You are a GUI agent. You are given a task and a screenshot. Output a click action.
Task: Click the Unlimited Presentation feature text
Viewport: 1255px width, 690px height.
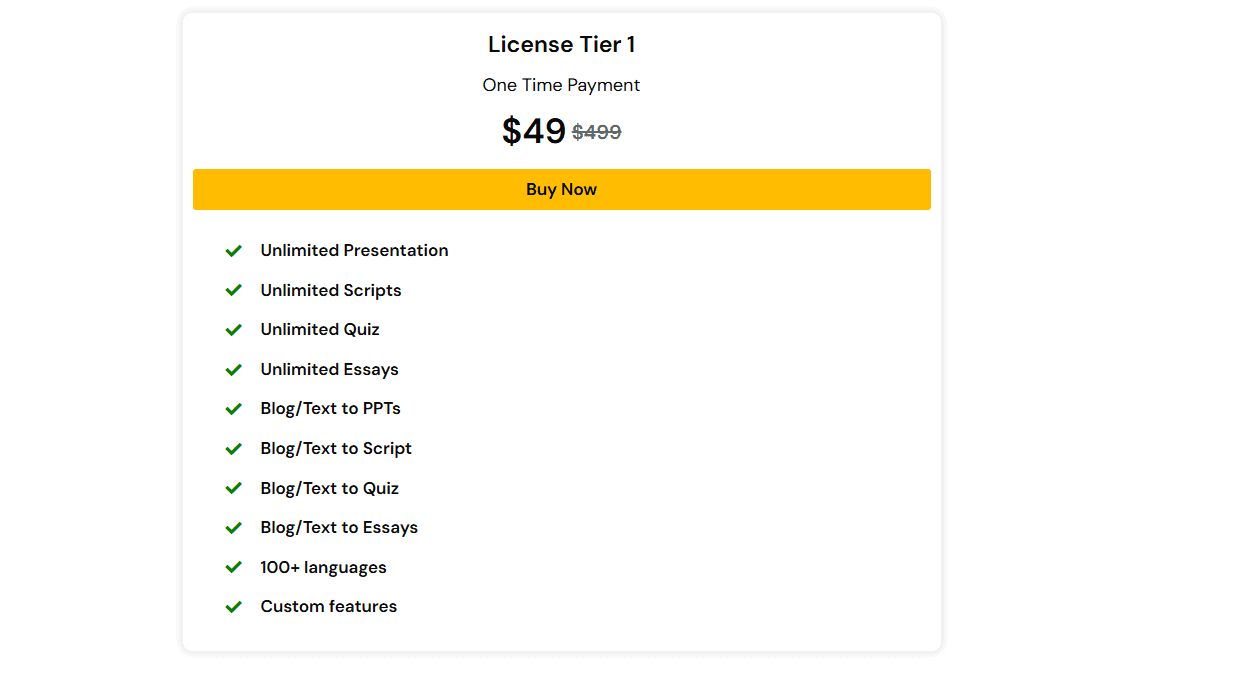(x=354, y=251)
